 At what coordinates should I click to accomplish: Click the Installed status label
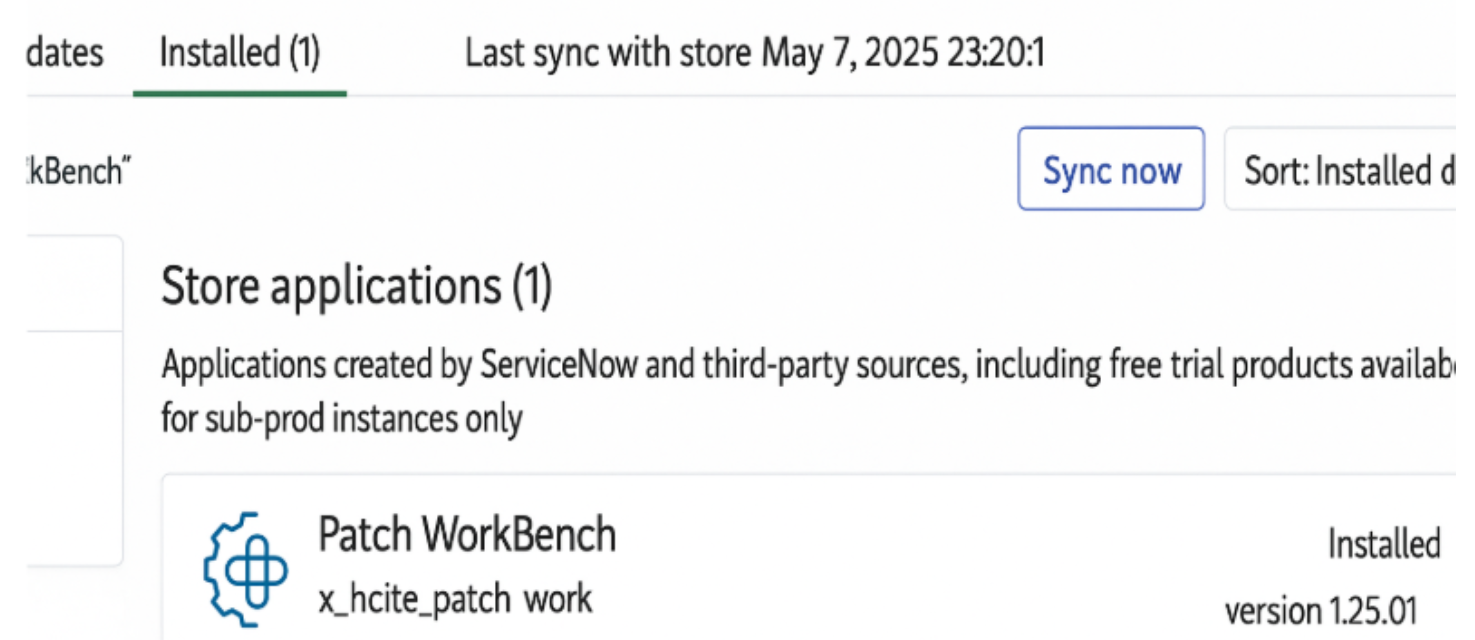(x=1383, y=545)
